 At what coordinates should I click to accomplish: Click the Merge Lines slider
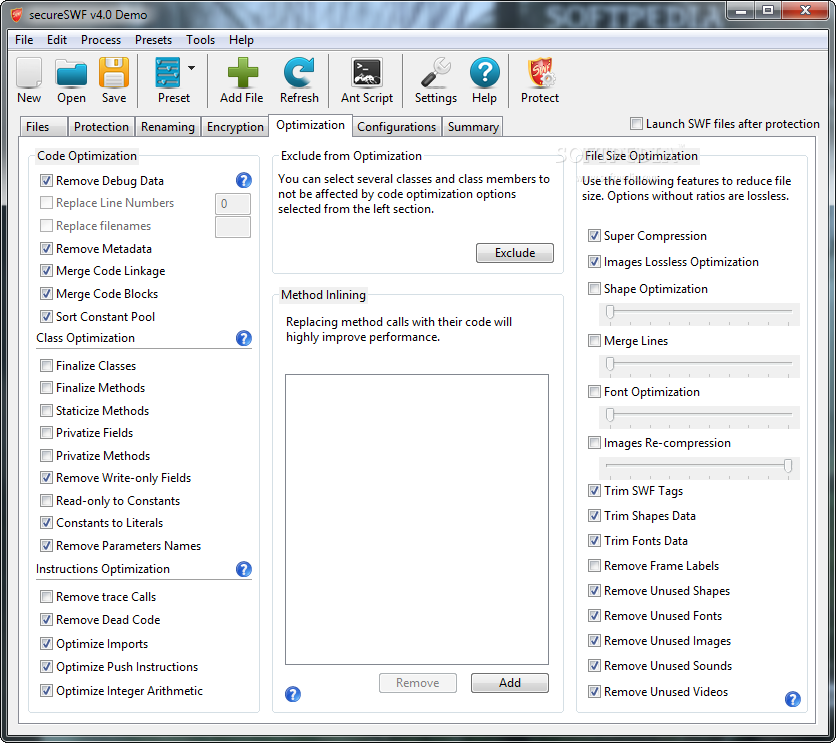(x=699, y=366)
